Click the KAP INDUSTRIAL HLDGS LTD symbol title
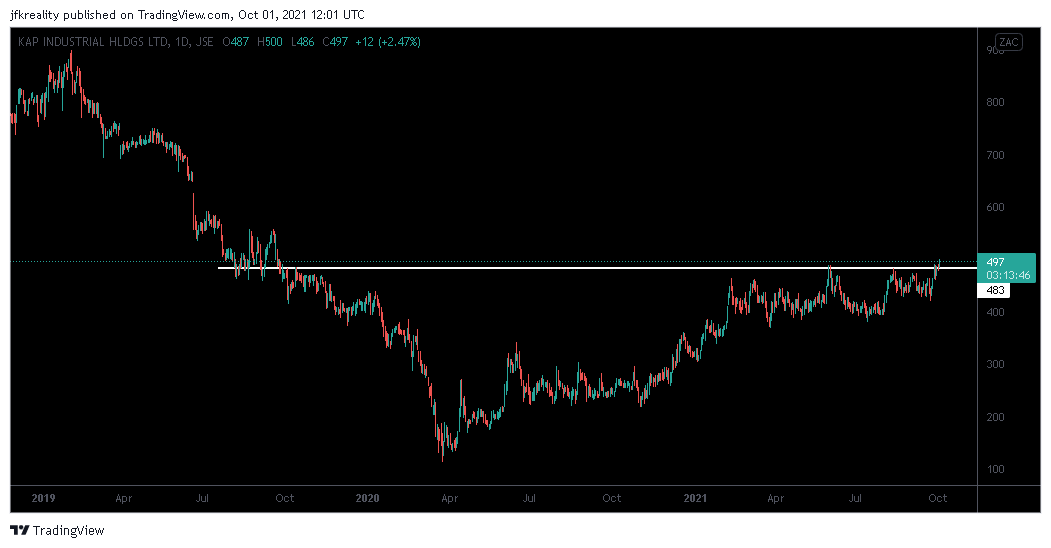The width and height of the screenshot is (1051, 548). 92,42
